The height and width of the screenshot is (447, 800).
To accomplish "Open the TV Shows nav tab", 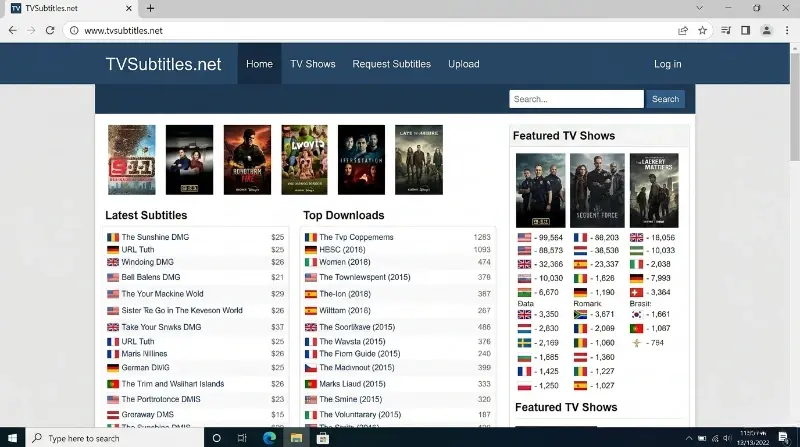I will click(x=313, y=64).
